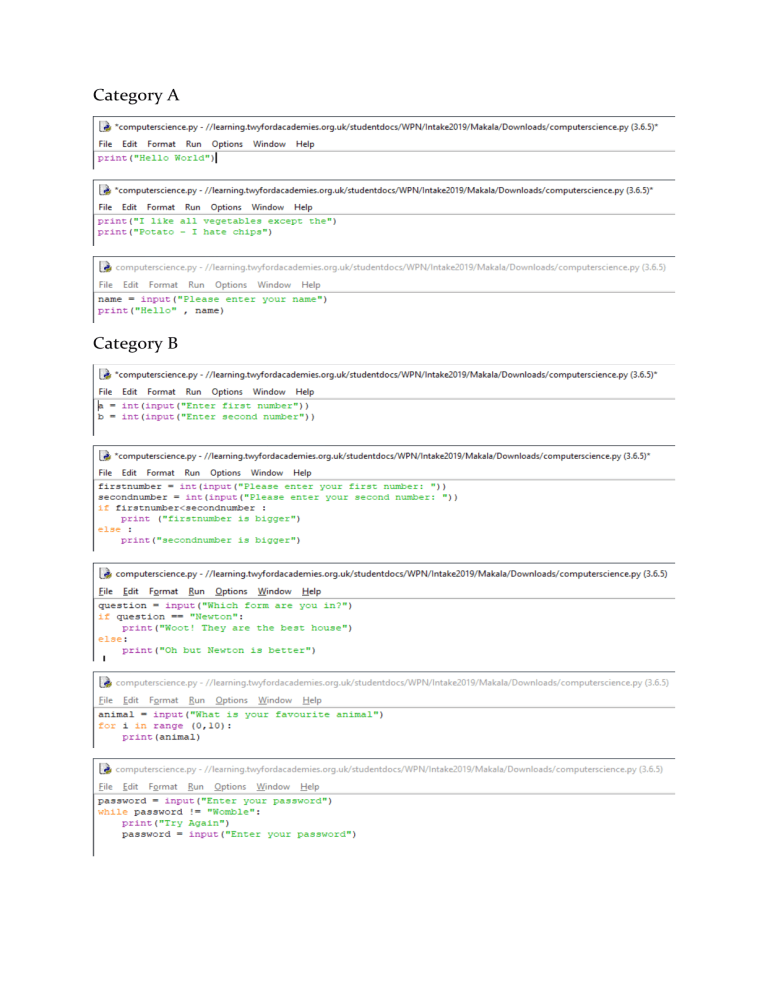Viewport: 768px width, 994px height.
Task: Open Help menu in the Hello World window
Action: (305, 144)
